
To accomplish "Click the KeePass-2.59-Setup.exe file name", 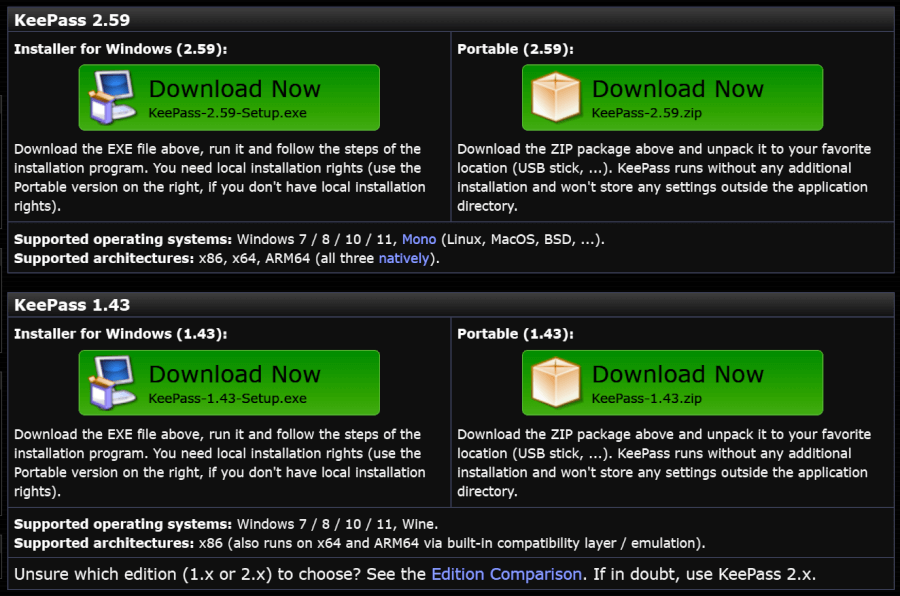I will pyautogui.click(x=227, y=113).
